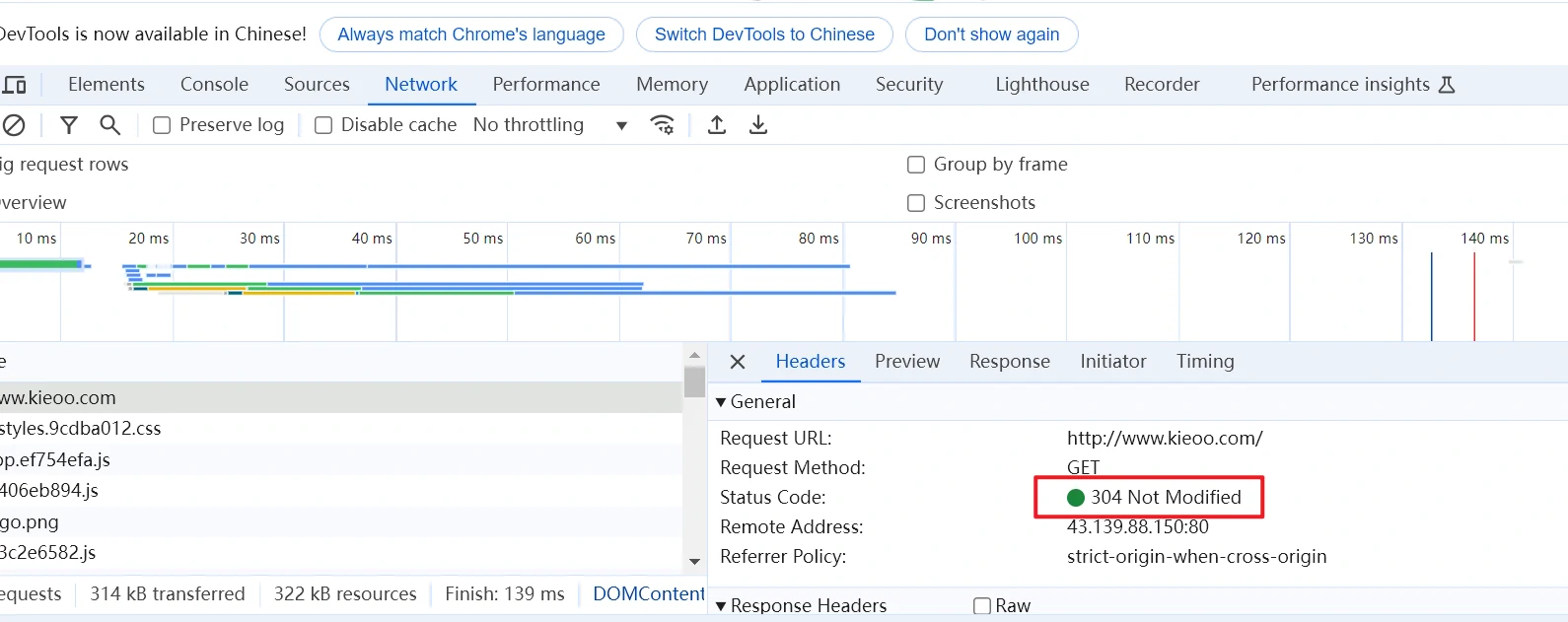
Task: Close the request details pane
Action: click(x=737, y=362)
